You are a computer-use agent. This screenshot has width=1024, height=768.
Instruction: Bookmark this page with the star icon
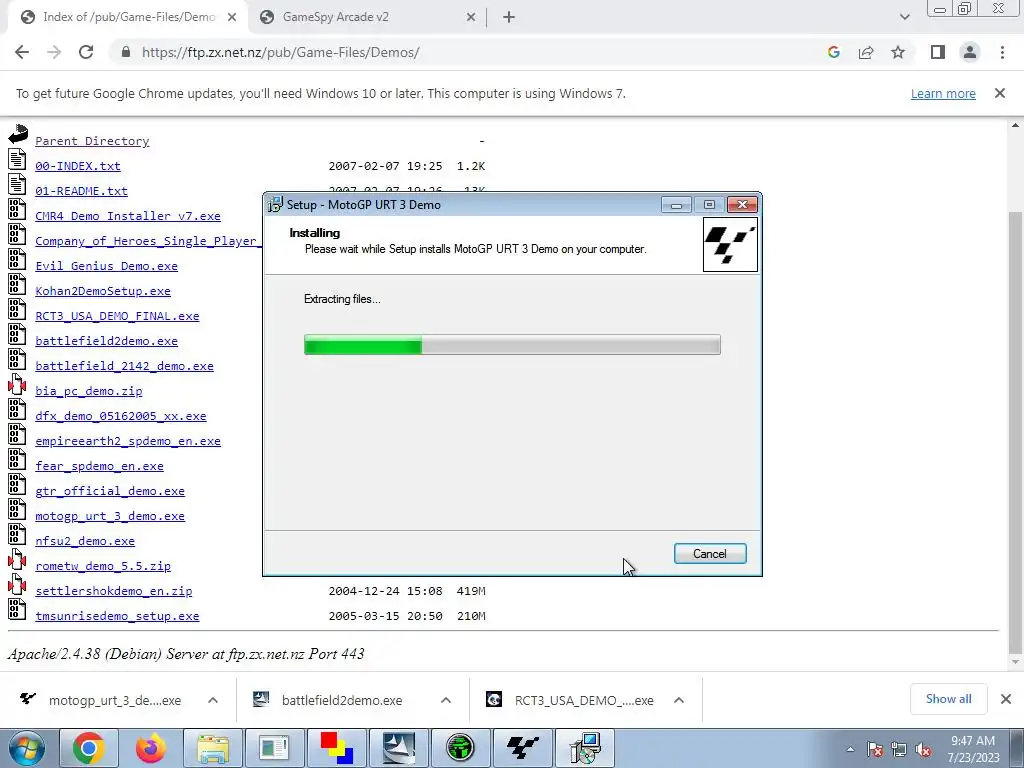coord(898,52)
